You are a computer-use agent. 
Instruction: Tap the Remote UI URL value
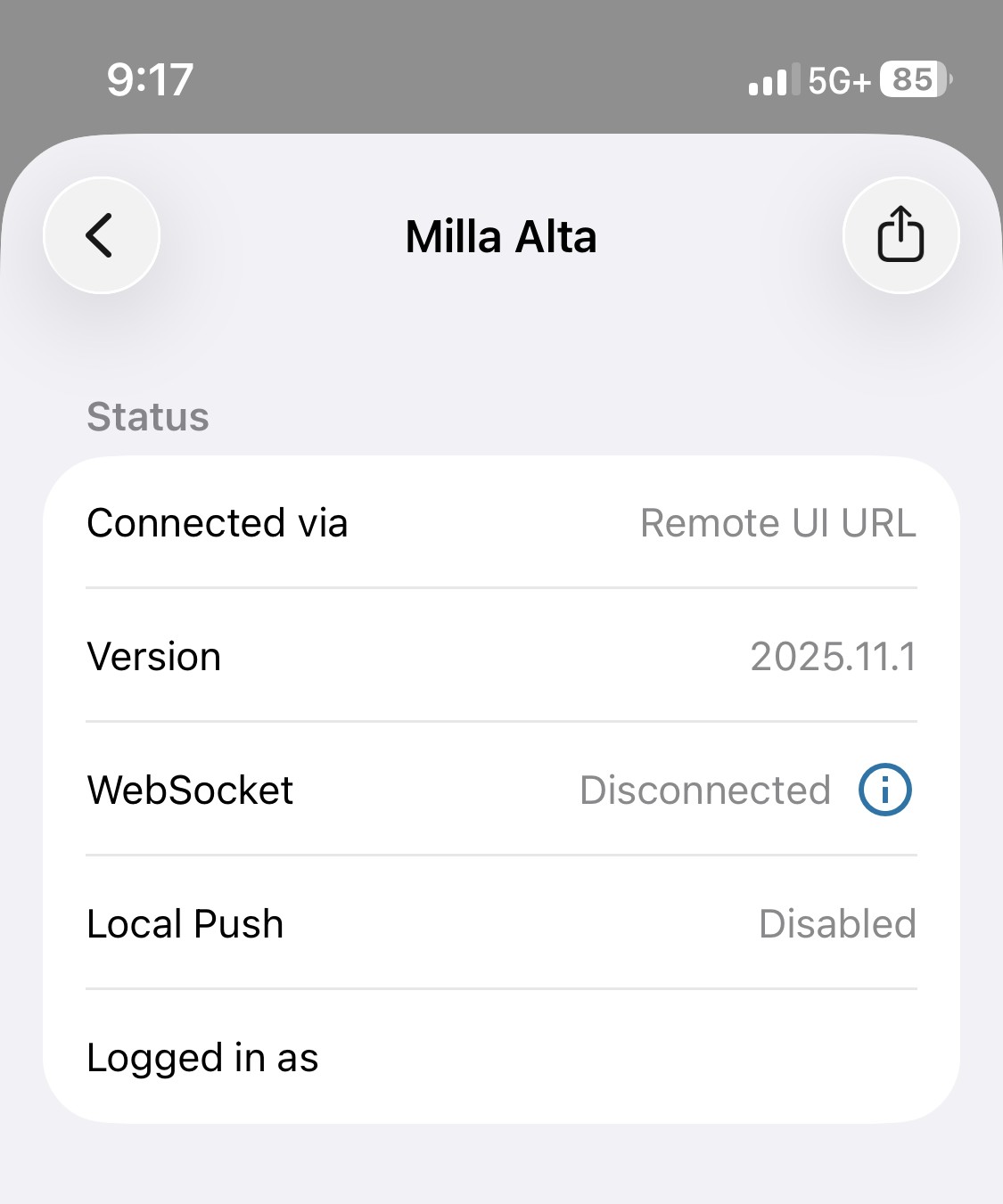pos(778,523)
